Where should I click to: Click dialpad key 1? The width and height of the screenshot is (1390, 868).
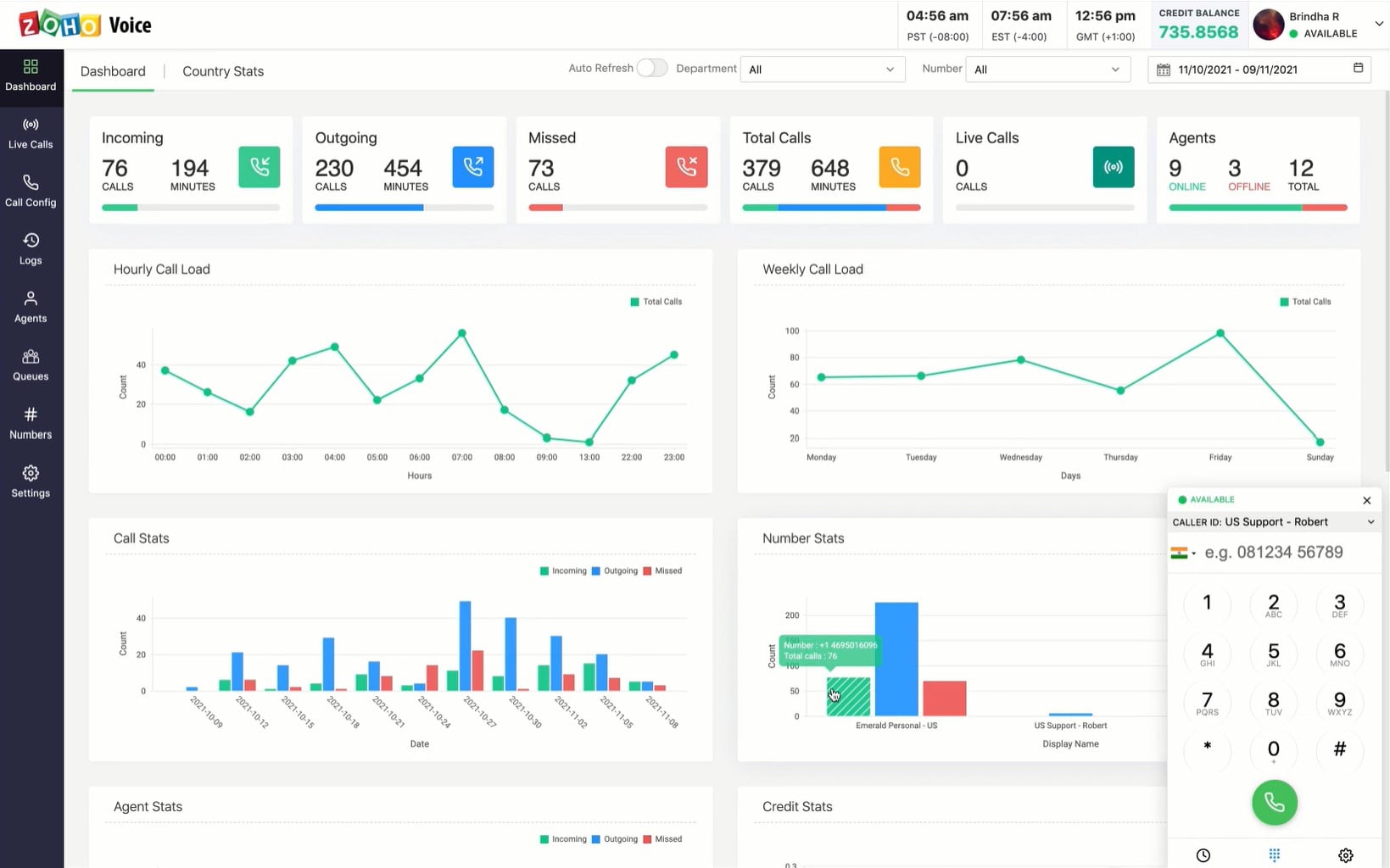1207,604
